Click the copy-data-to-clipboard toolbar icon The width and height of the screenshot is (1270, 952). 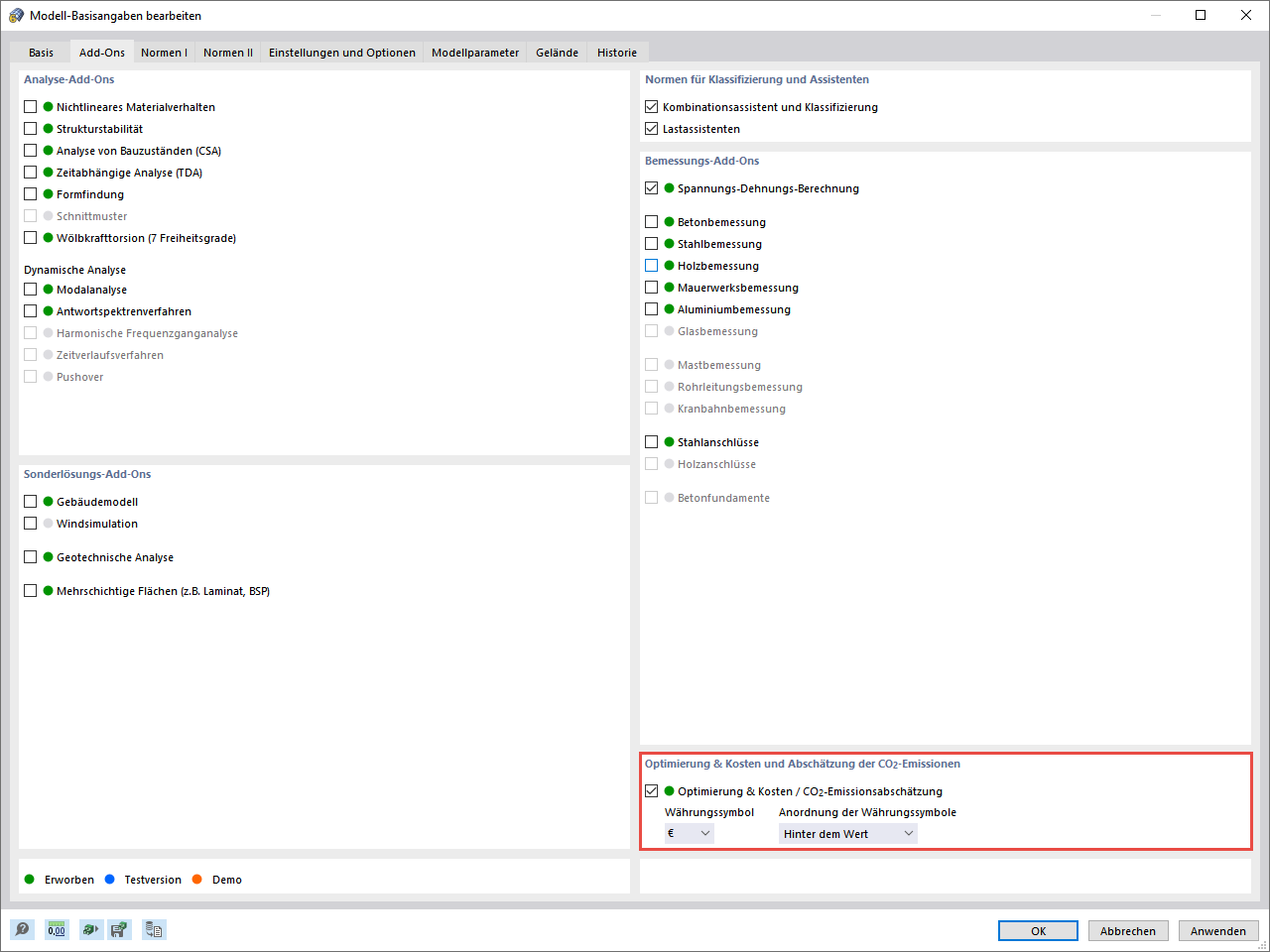pyautogui.click(x=153, y=929)
